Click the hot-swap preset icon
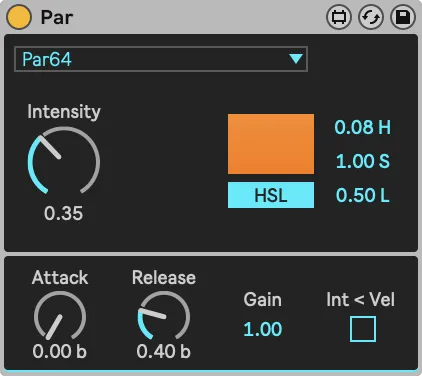Image resolution: width=422 pixels, height=376 pixels. click(371, 17)
